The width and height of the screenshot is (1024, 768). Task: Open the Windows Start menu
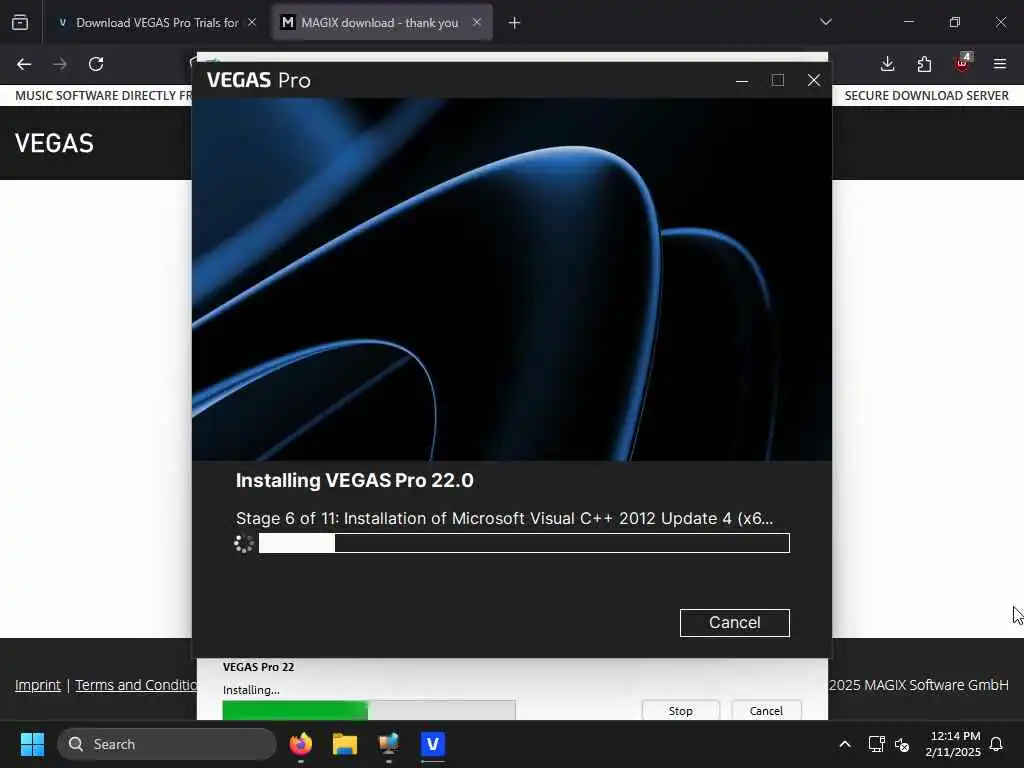[x=32, y=744]
